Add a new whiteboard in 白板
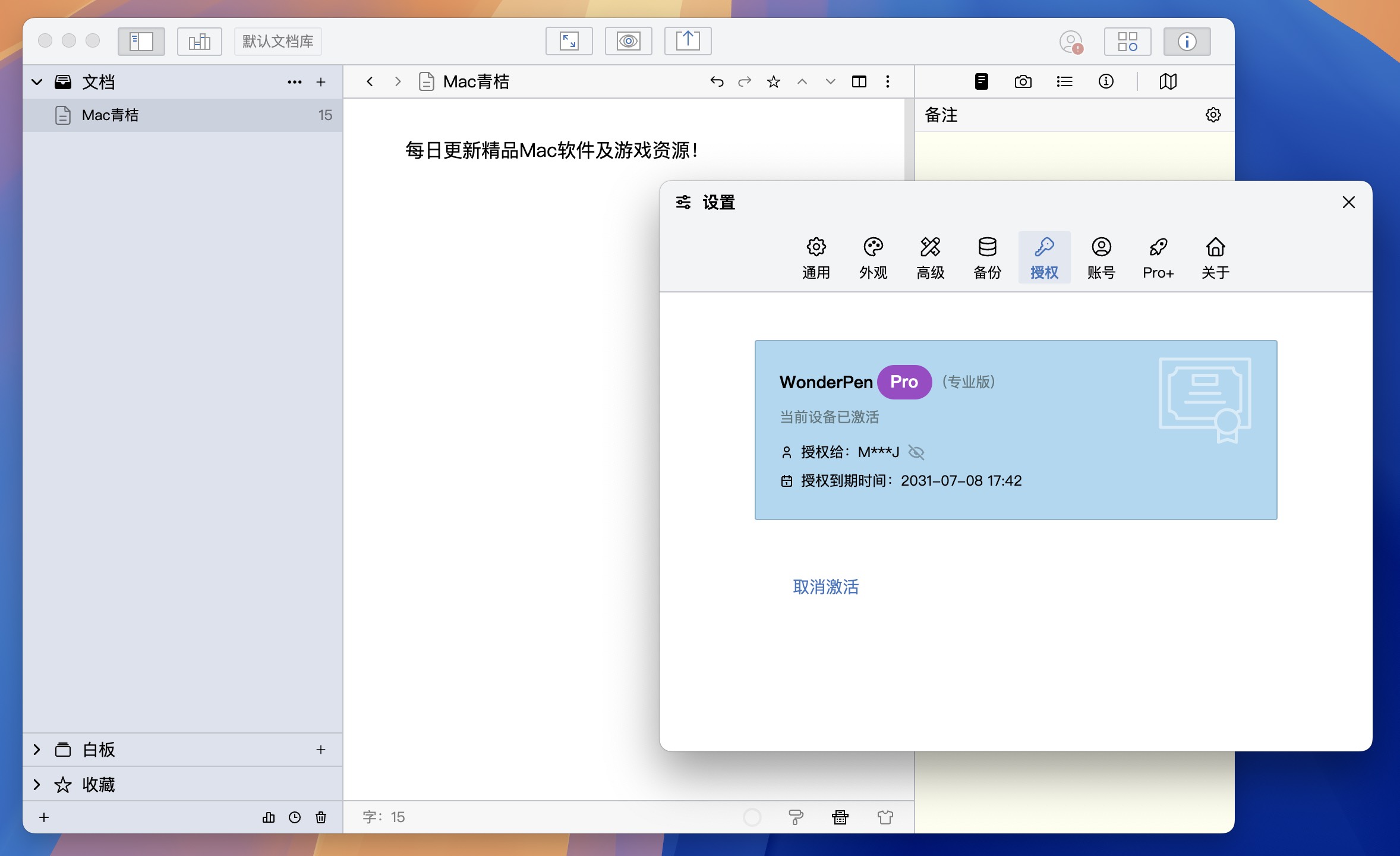The height and width of the screenshot is (856, 1400). (321, 750)
